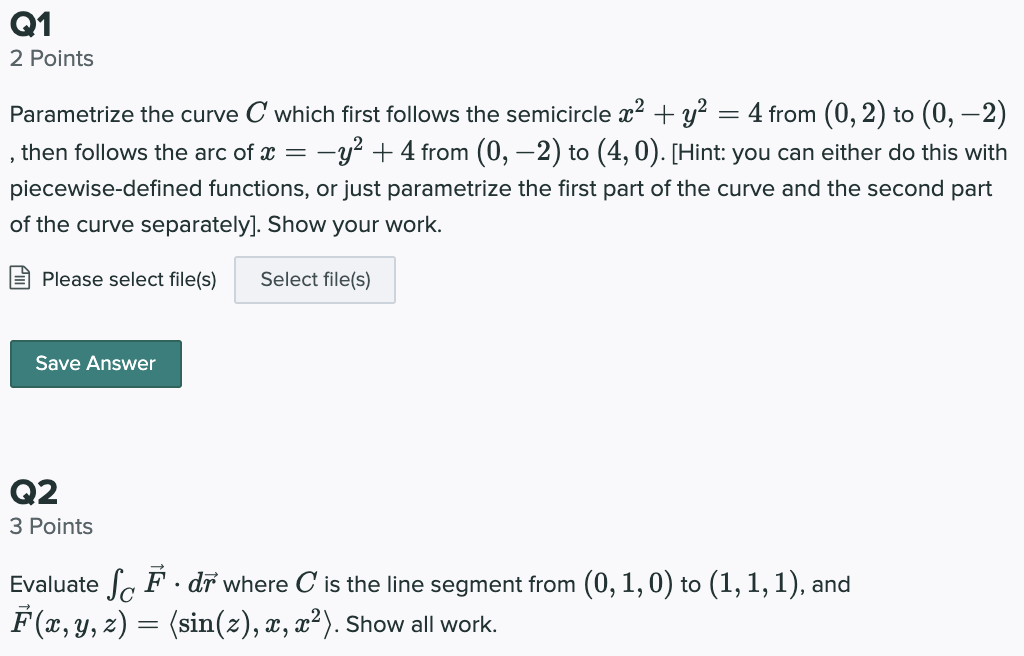This screenshot has height=656, width=1024.
Task: Click the document icon next to Please select file(s)
Action: (19, 278)
